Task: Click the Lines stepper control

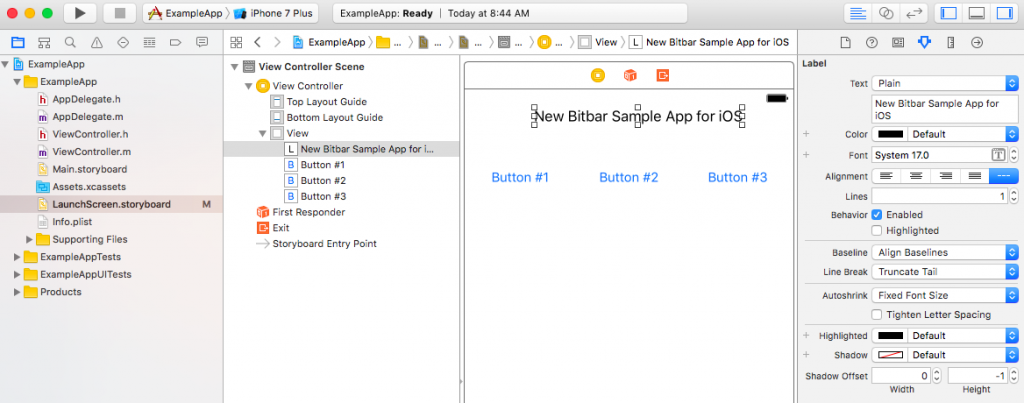Action: [x=1014, y=196]
